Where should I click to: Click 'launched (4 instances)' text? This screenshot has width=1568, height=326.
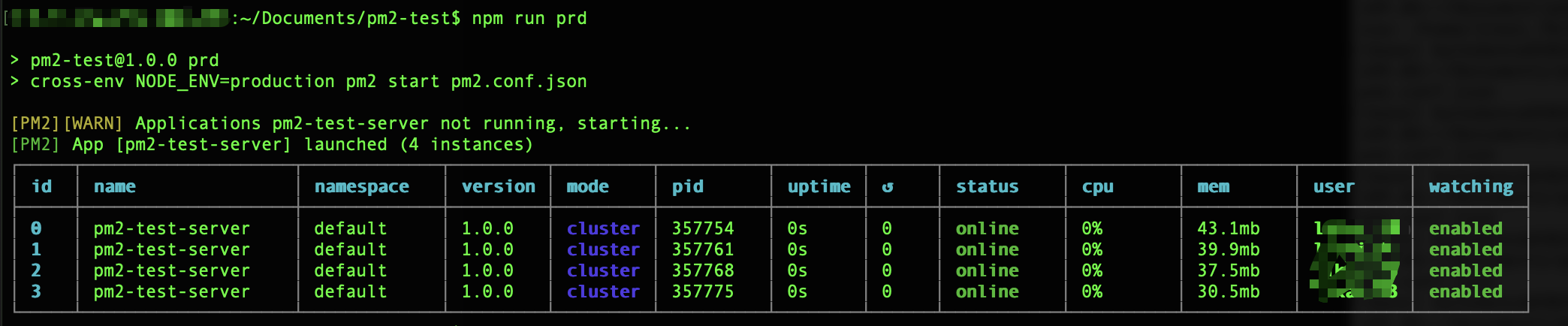pyautogui.click(x=419, y=144)
